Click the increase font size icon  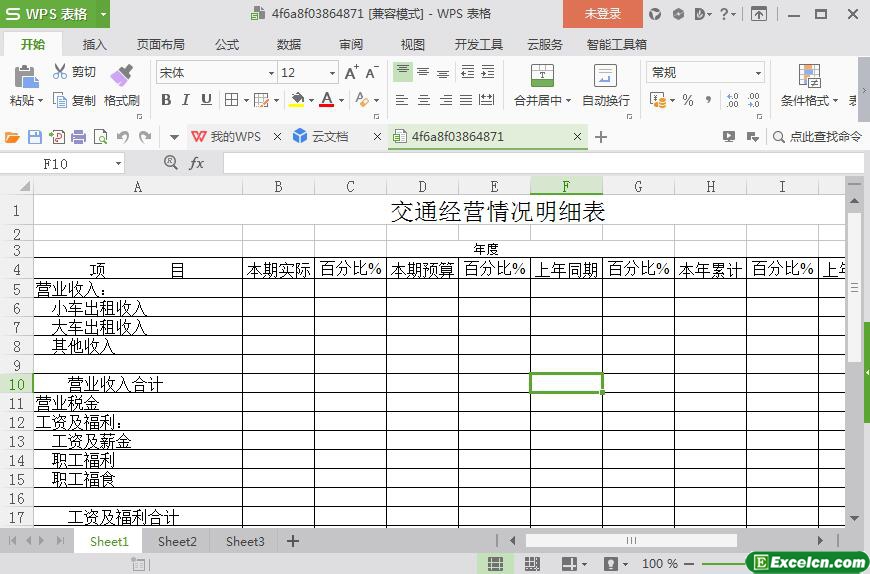click(351, 73)
